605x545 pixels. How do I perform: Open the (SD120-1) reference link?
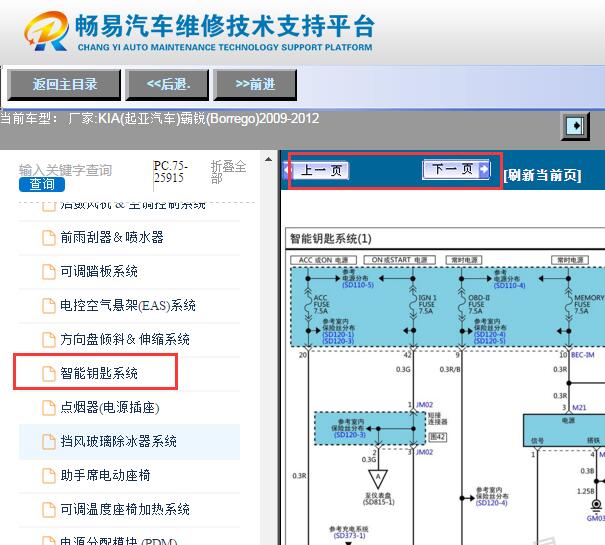(338, 334)
